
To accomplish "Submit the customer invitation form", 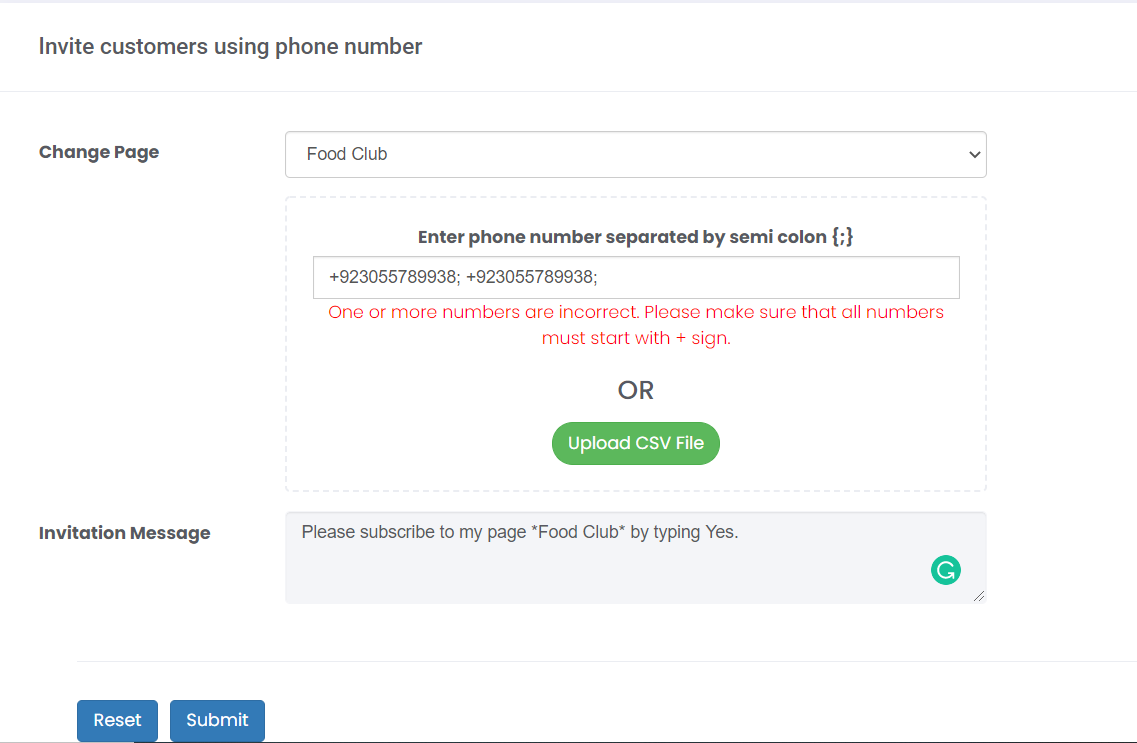I will point(216,720).
